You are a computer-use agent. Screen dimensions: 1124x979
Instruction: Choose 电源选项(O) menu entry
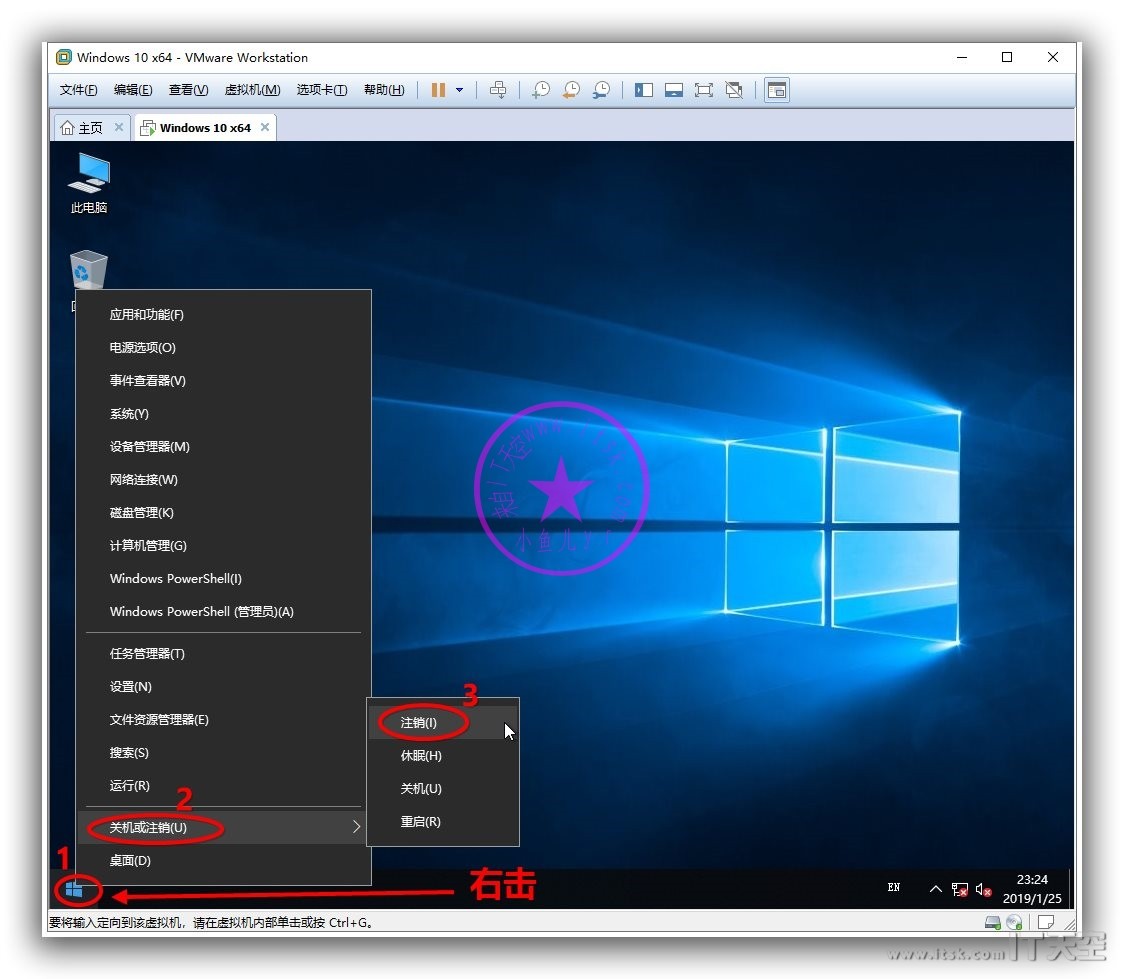(224, 348)
